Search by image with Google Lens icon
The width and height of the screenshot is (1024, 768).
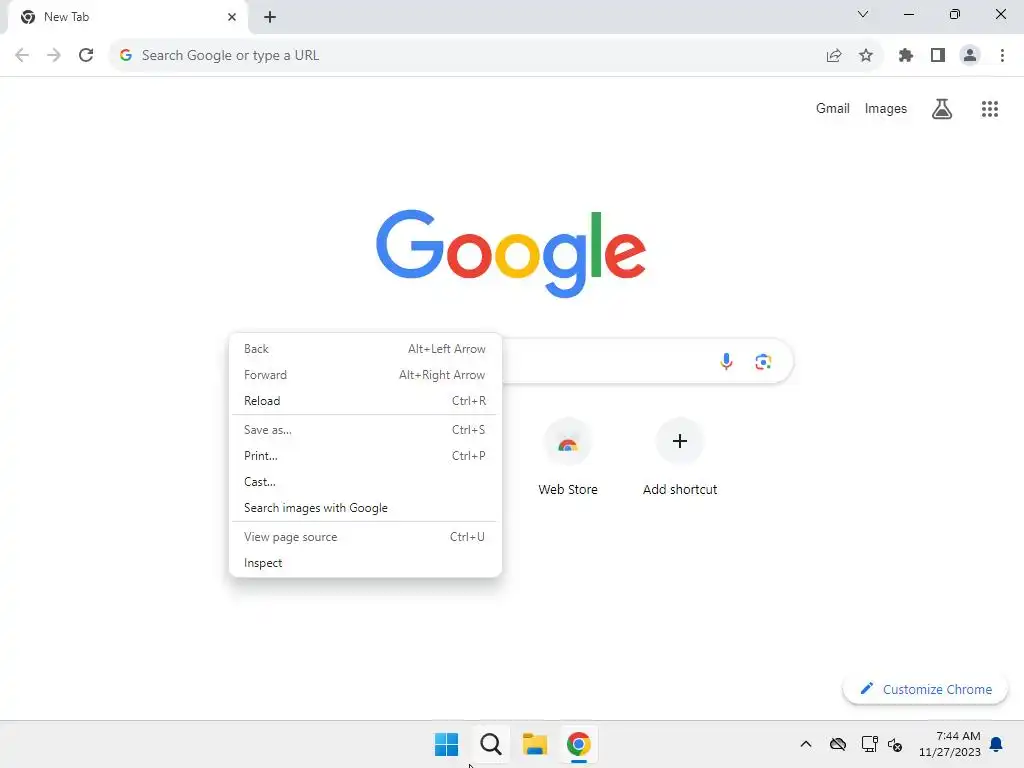pyautogui.click(x=763, y=361)
